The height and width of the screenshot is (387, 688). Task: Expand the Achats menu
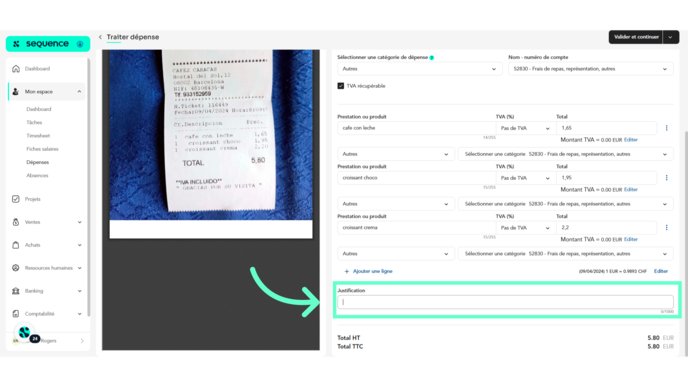click(x=79, y=245)
